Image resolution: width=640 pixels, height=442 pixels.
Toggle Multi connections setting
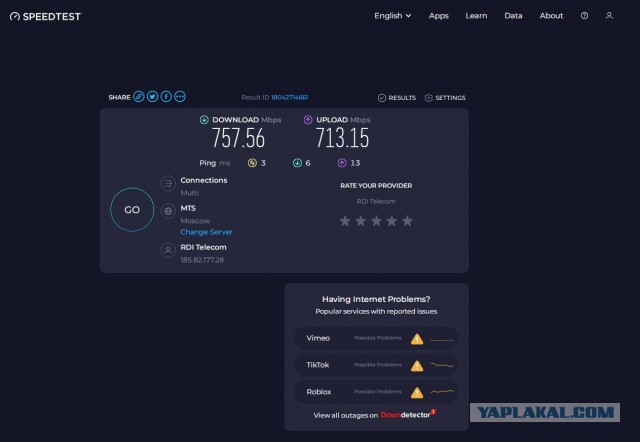tap(189, 193)
